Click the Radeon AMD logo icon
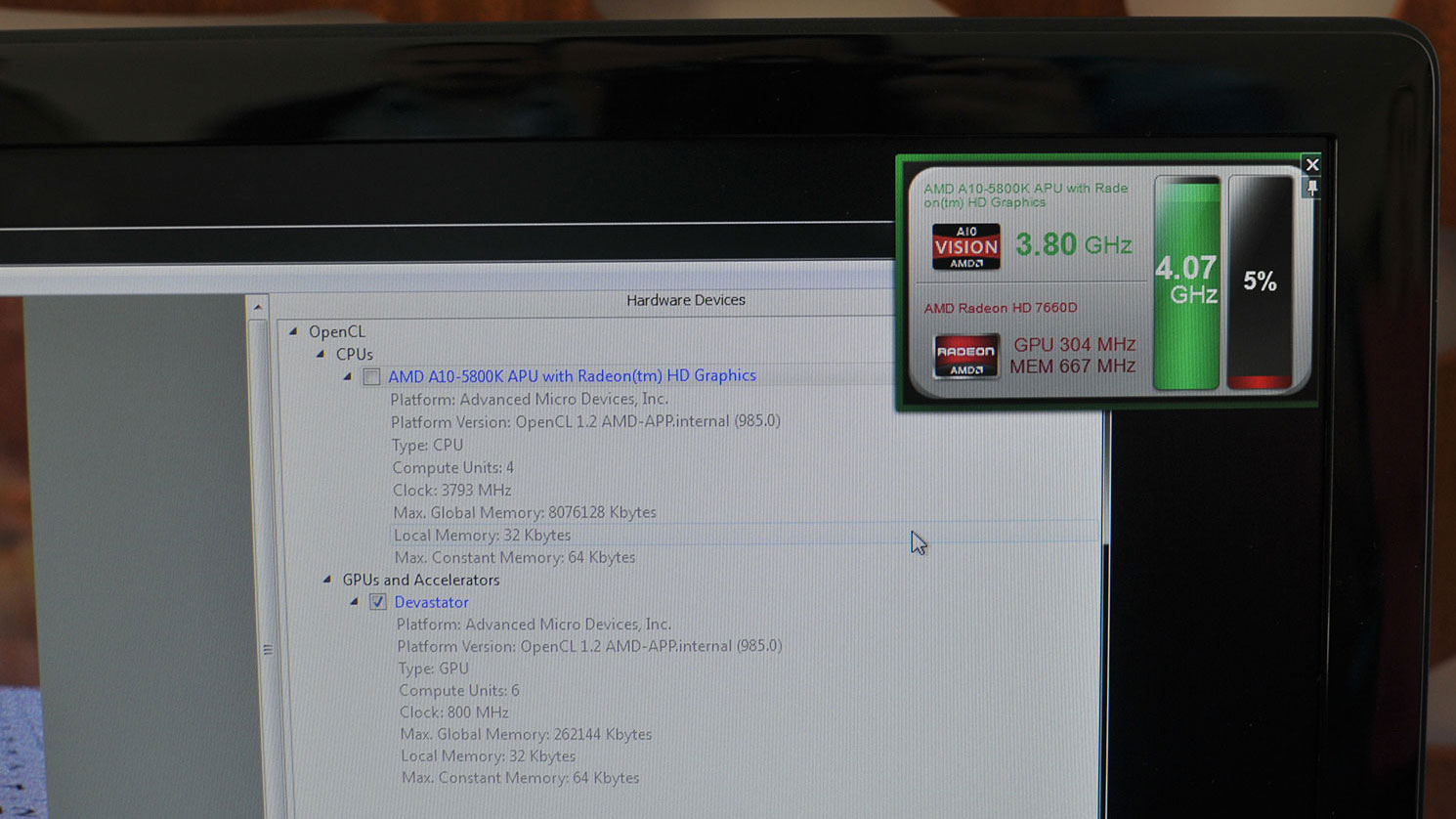The width and height of the screenshot is (1456, 819). tap(965, 356)
